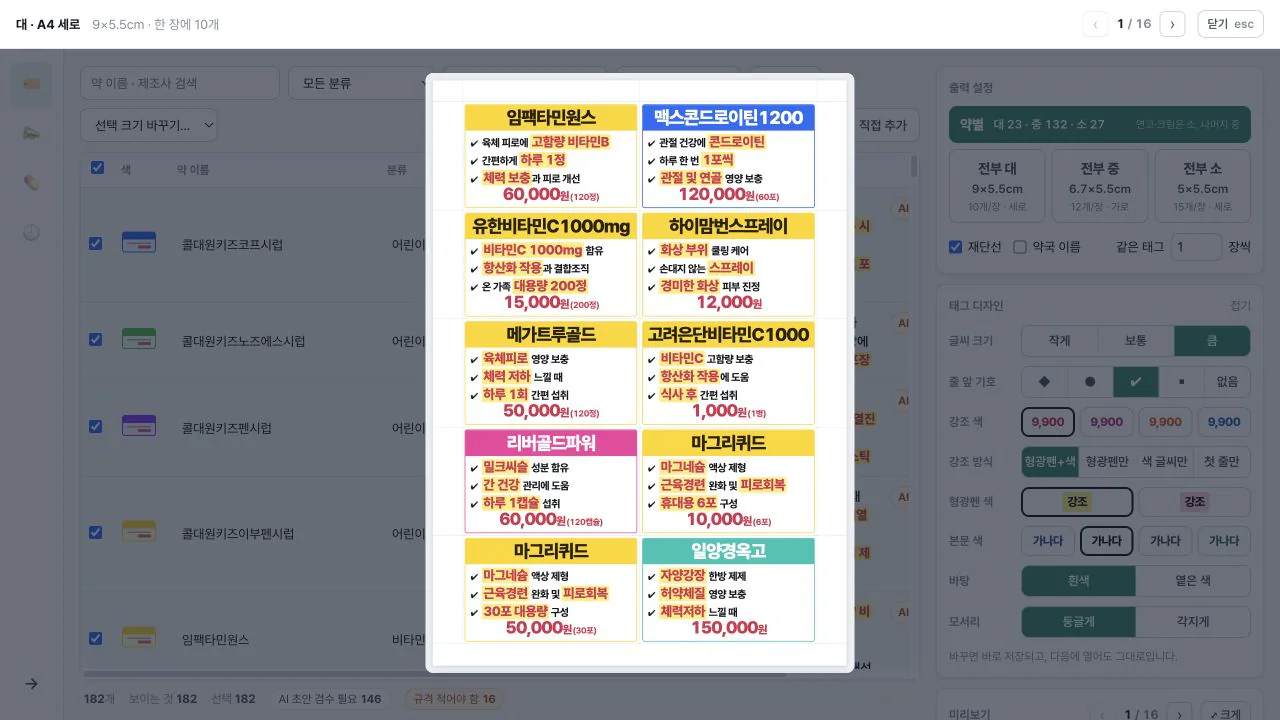Click yellow tag icon of 임팩타민원스 row
This screenshot has width=1280, height=720.
click(x=138, y=638)
